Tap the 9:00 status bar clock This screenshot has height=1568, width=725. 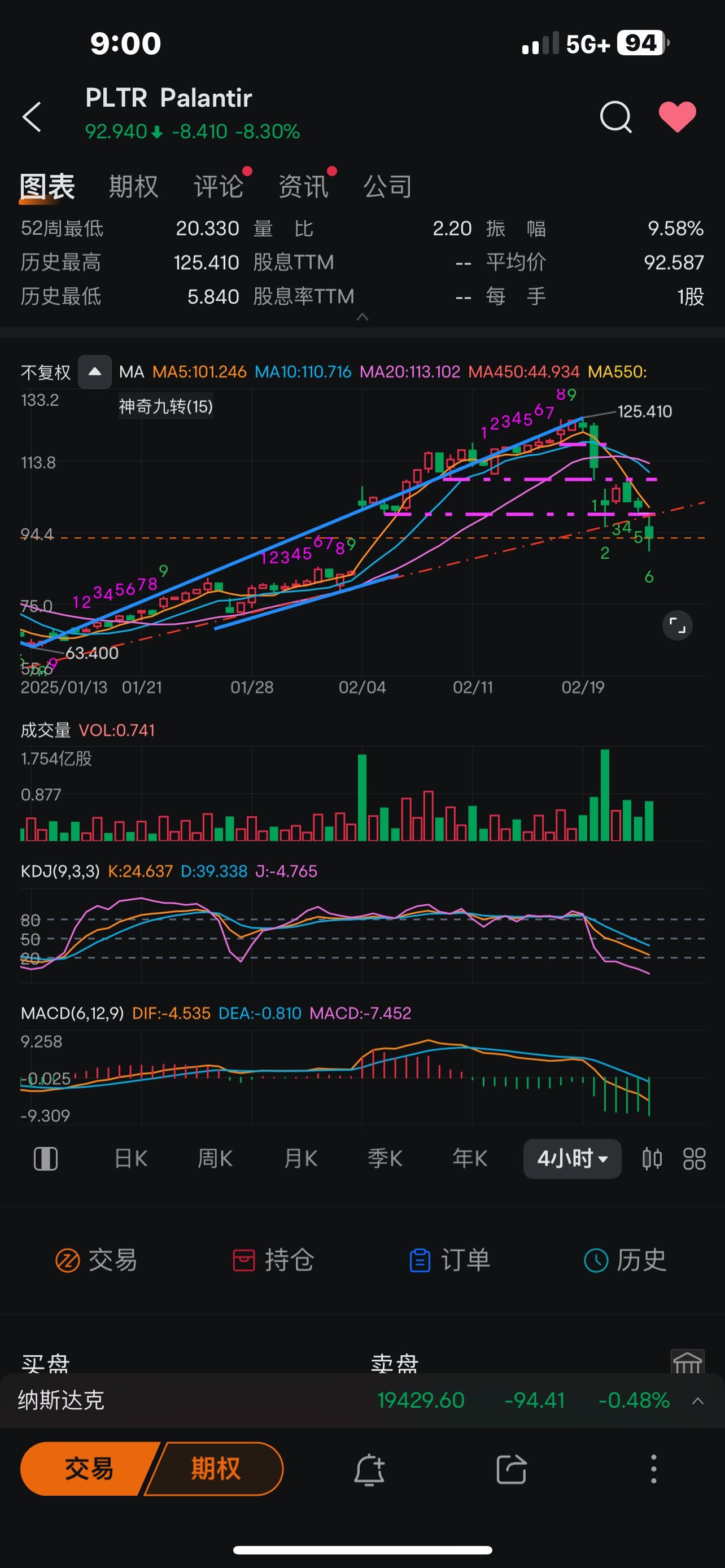click(x=125, y=44)
